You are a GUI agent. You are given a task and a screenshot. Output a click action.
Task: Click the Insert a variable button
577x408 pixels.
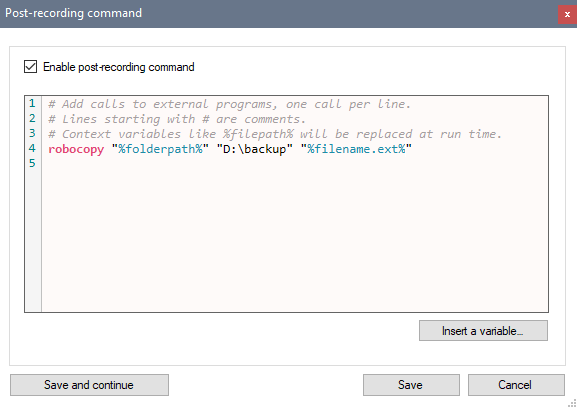tap(483, 331)
